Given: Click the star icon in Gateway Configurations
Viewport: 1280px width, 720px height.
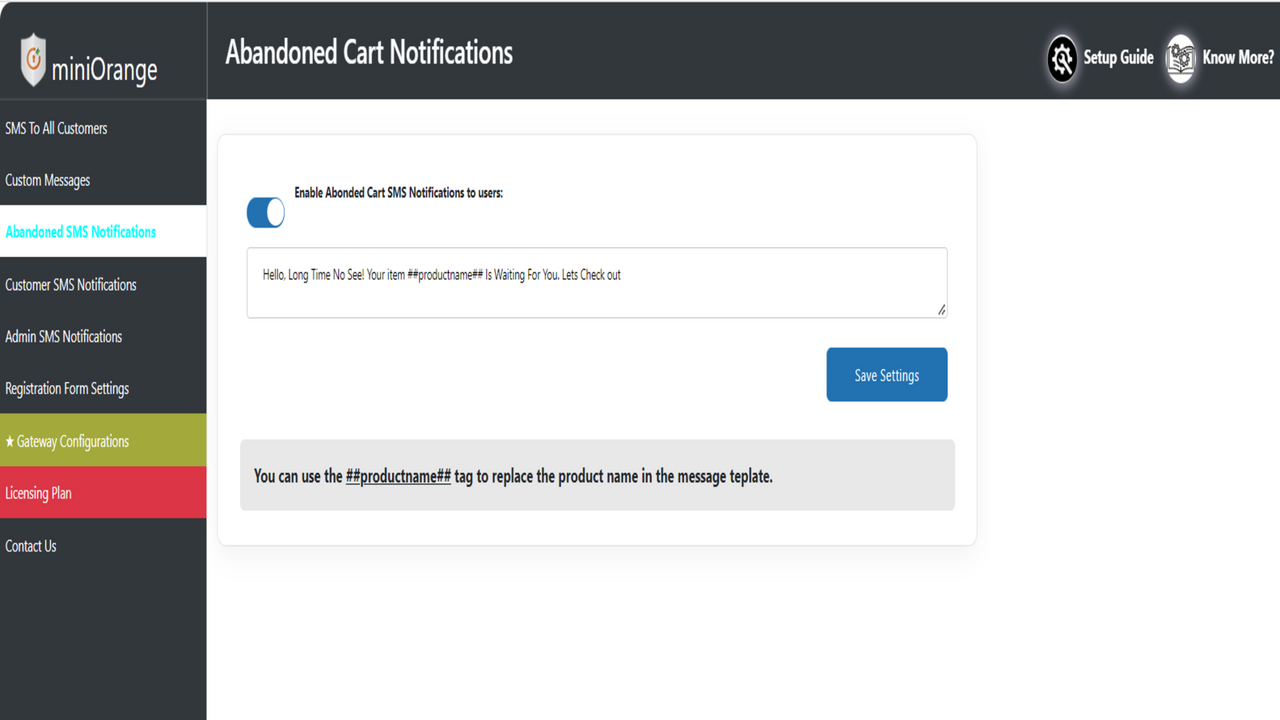Looking at the screenshot, I should pyautogui.click(x=10, y=441).
